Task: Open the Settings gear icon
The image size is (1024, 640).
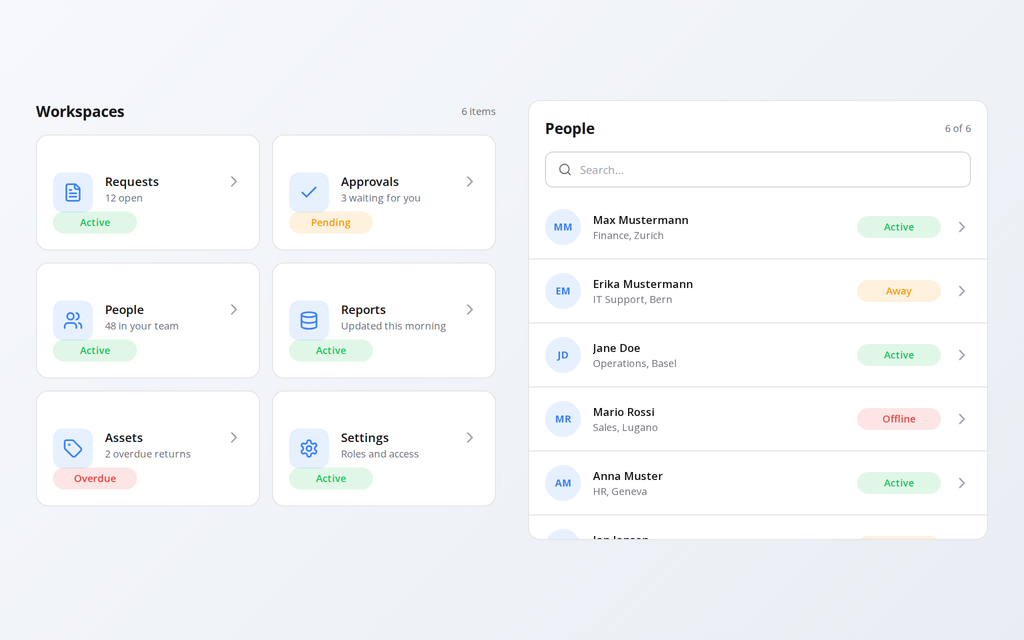Action: click(309, 449)
